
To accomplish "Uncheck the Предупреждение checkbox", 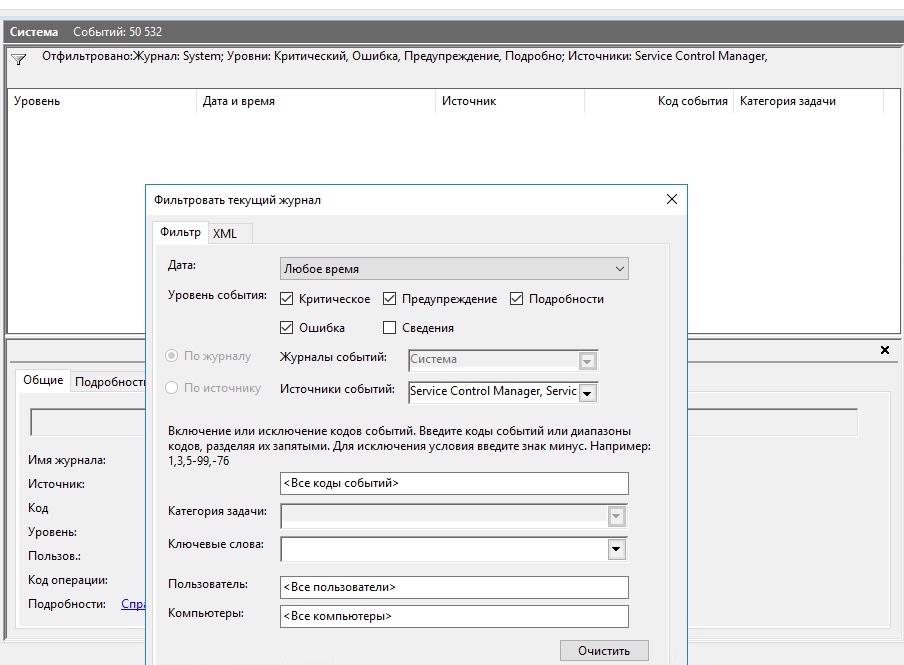I will point(390,299).
